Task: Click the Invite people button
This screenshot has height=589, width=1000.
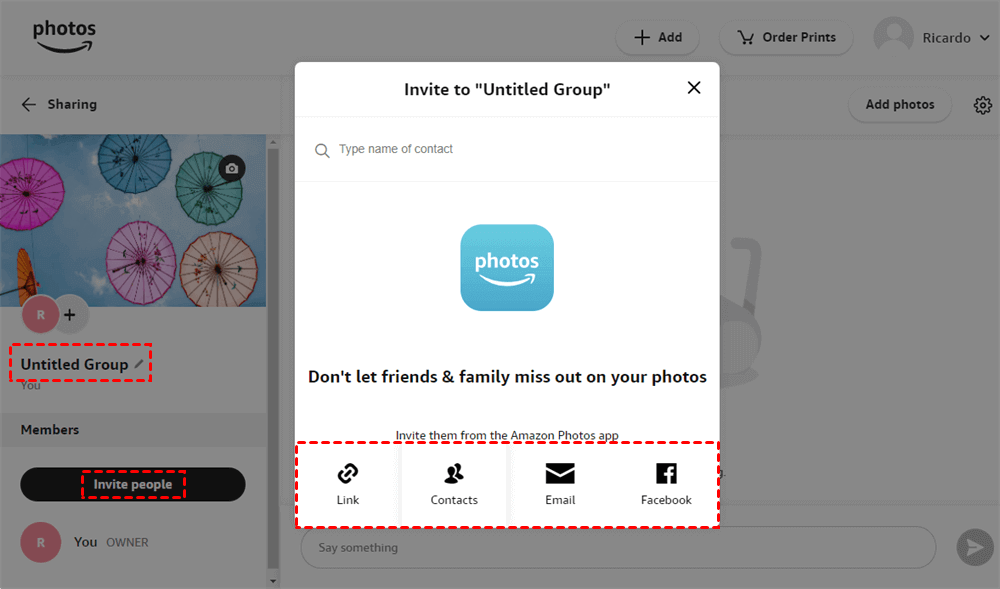Action: [x=133, y=484]
